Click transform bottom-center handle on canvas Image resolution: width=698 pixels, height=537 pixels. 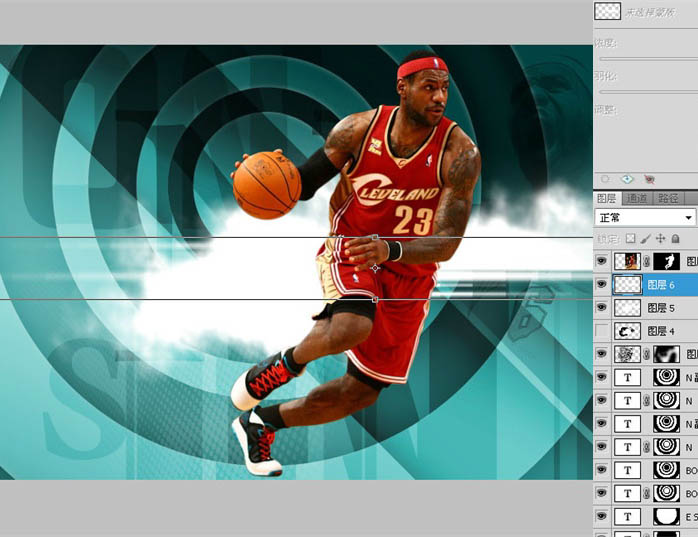coord(375,300)
